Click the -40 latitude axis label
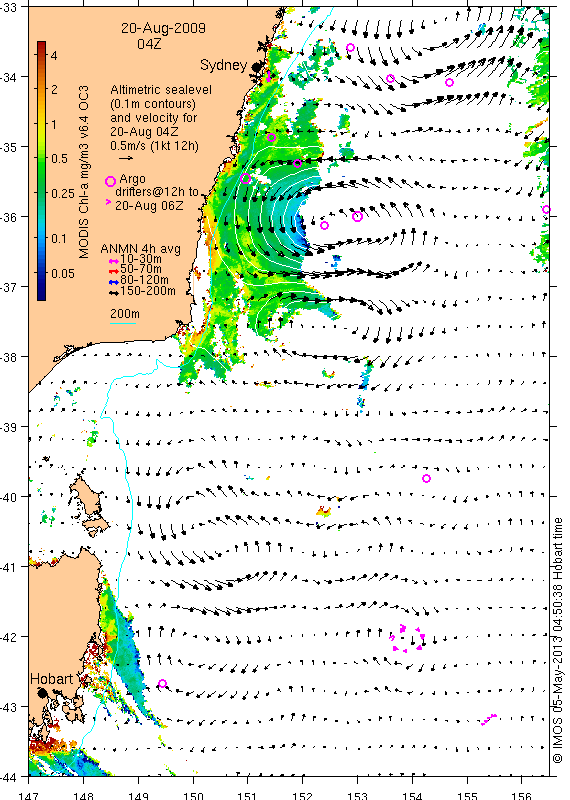The width and height of the screenshot is (570, 800). (x=9, y=496)
